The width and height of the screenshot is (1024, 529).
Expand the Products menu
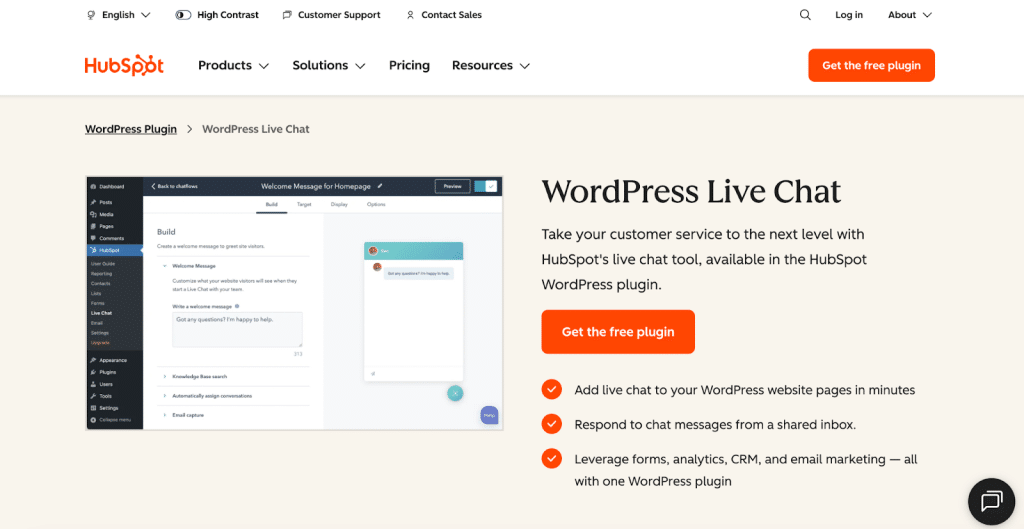[234, 65]
